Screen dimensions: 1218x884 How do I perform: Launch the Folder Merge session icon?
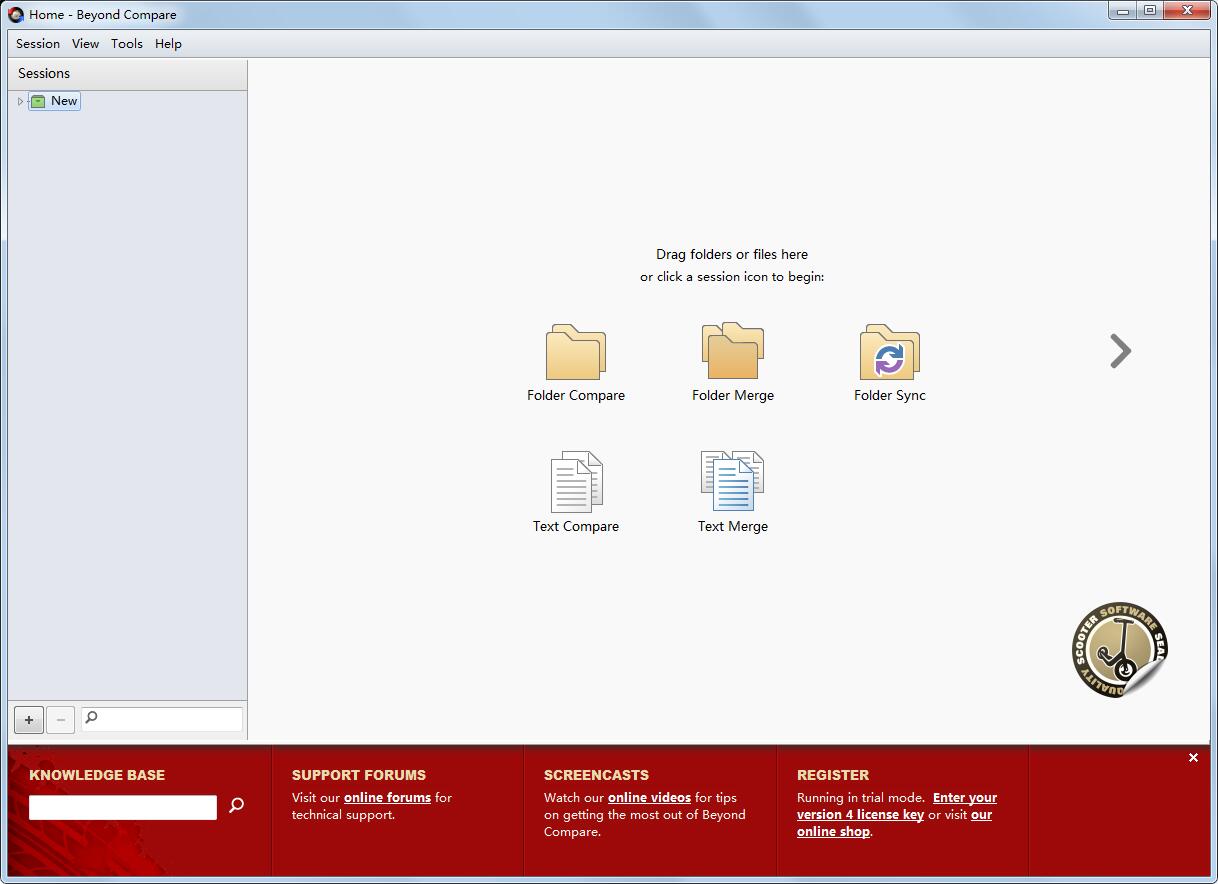pyautogui.click(x=732, y=351)
